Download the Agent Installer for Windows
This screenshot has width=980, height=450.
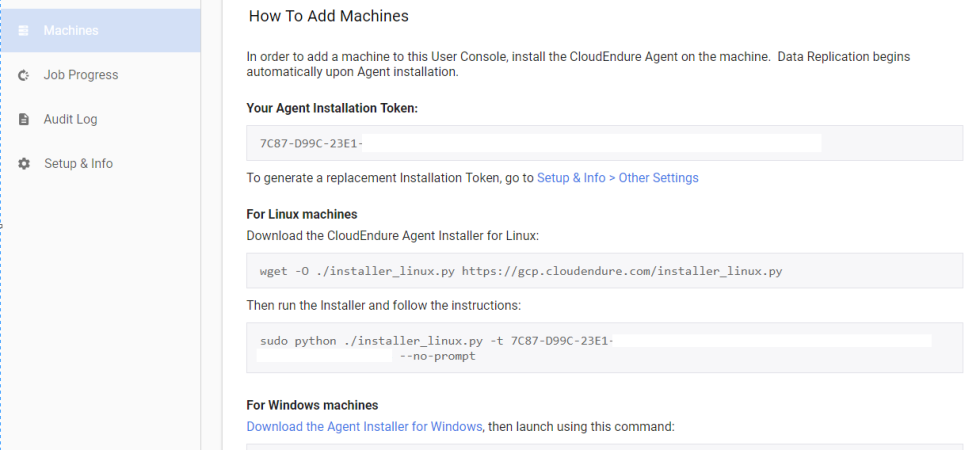click(x=364, y=427)
